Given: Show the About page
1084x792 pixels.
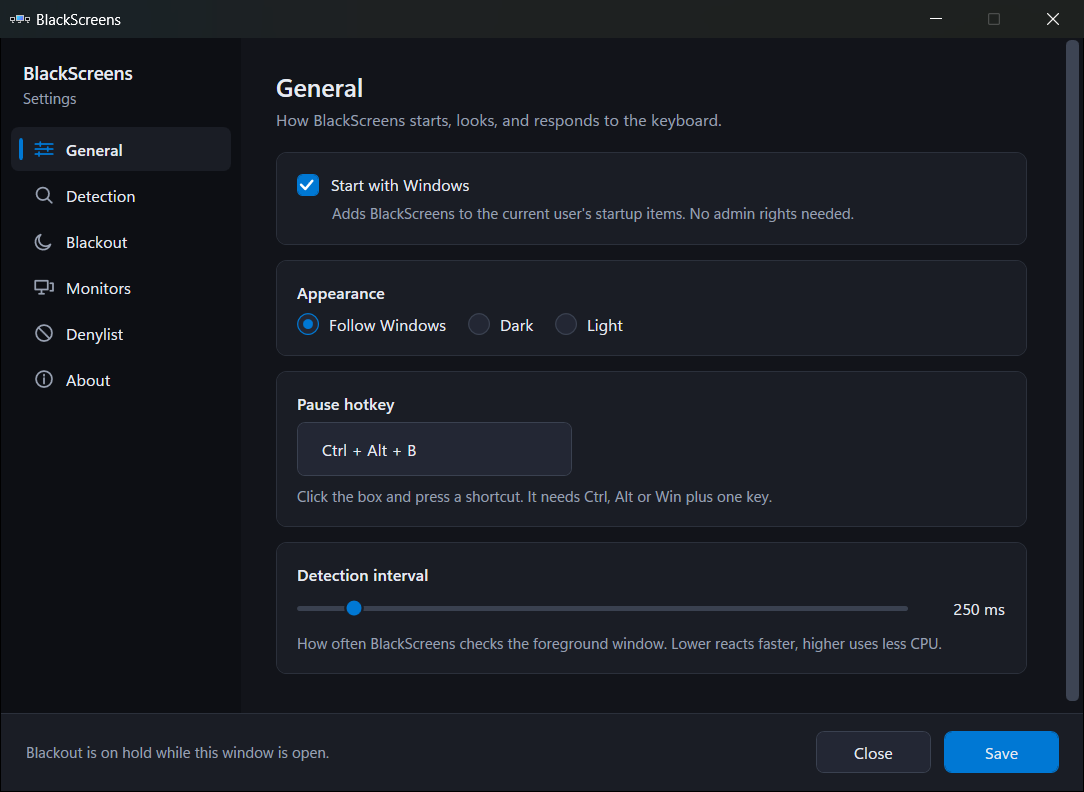Looking at the screenshot, I should [x=121, y=380].
